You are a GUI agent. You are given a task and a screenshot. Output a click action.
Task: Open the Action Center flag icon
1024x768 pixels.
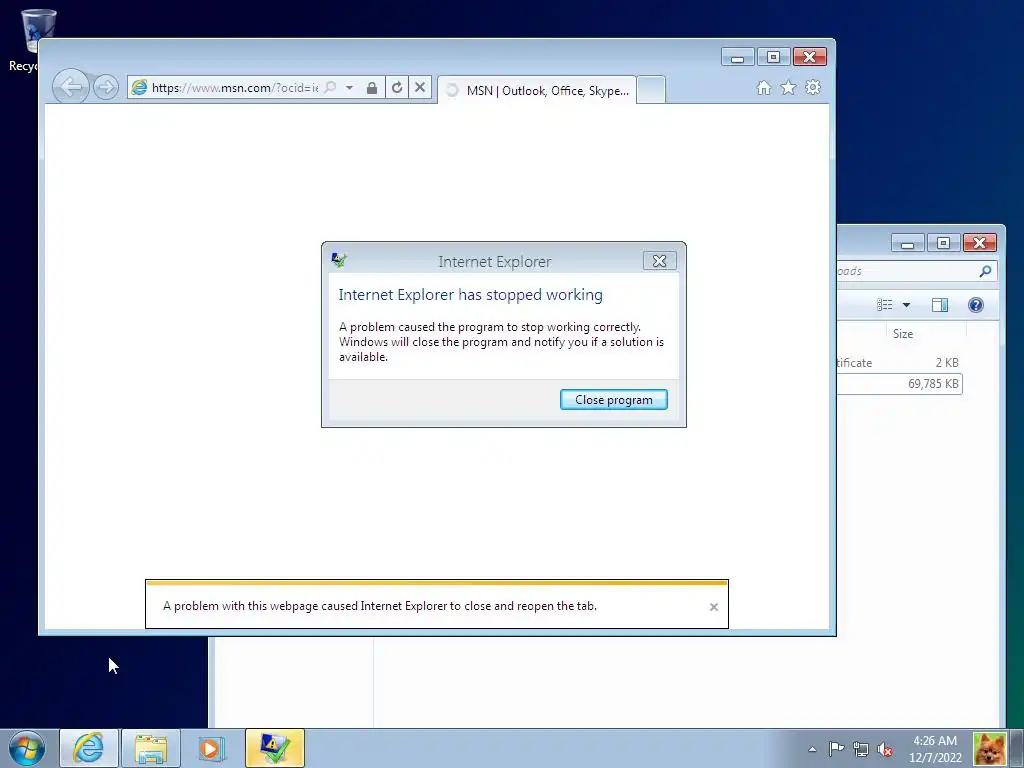tap(837, 749)
